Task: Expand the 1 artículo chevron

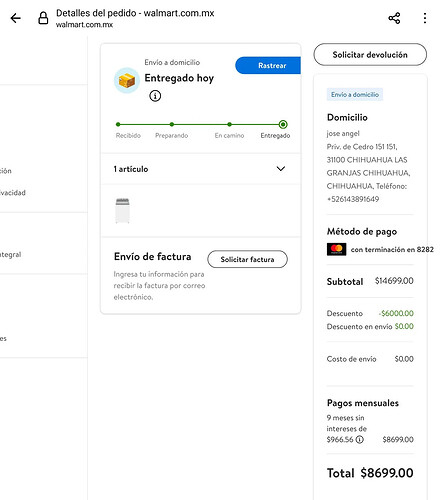Action: [x=281, y=169]
